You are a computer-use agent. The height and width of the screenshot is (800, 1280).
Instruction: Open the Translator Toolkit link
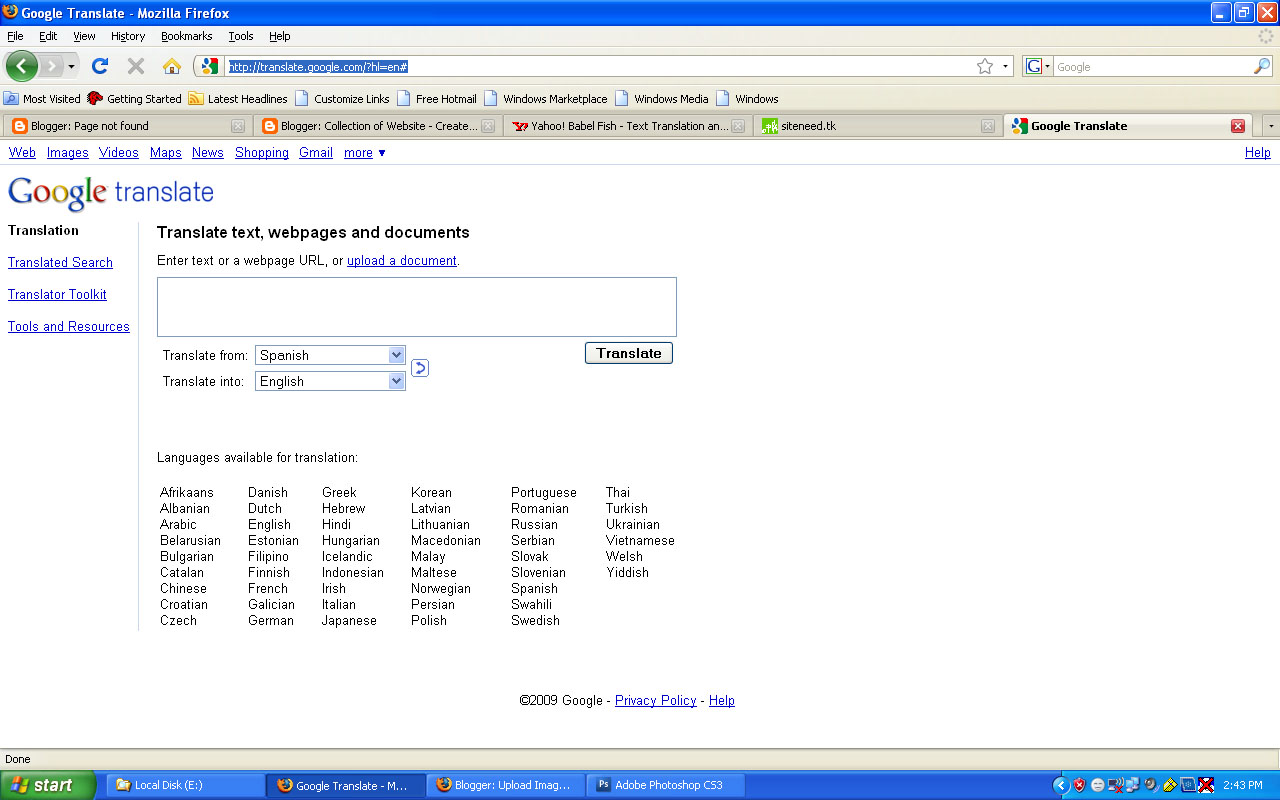(x=57, y=295)
